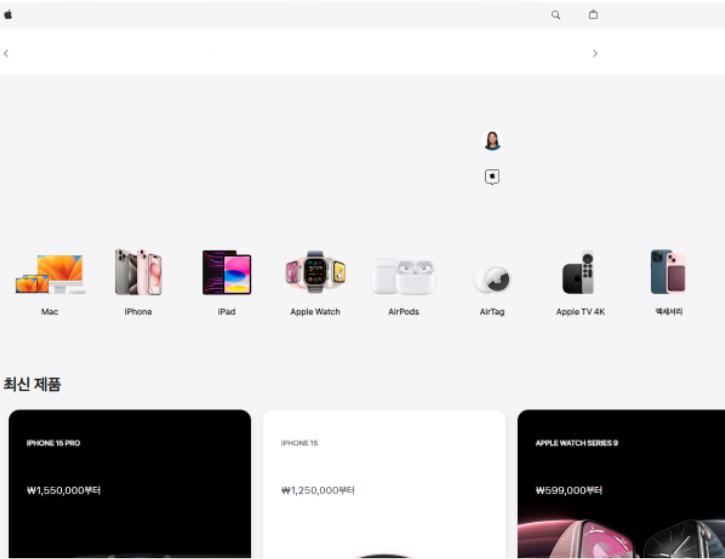The image size is (725, 559).
Task: Select the accessories phone case image
Action: click(668, 272)
